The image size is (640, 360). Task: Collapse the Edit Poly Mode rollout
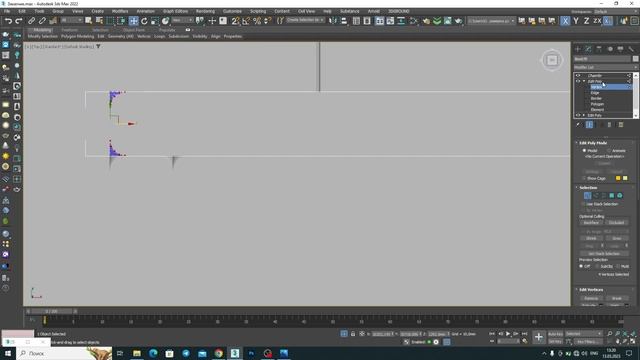tap(593, 143)
